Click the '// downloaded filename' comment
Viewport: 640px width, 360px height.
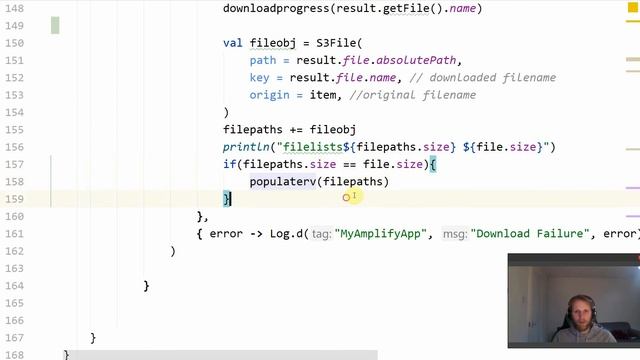point(482,78)
